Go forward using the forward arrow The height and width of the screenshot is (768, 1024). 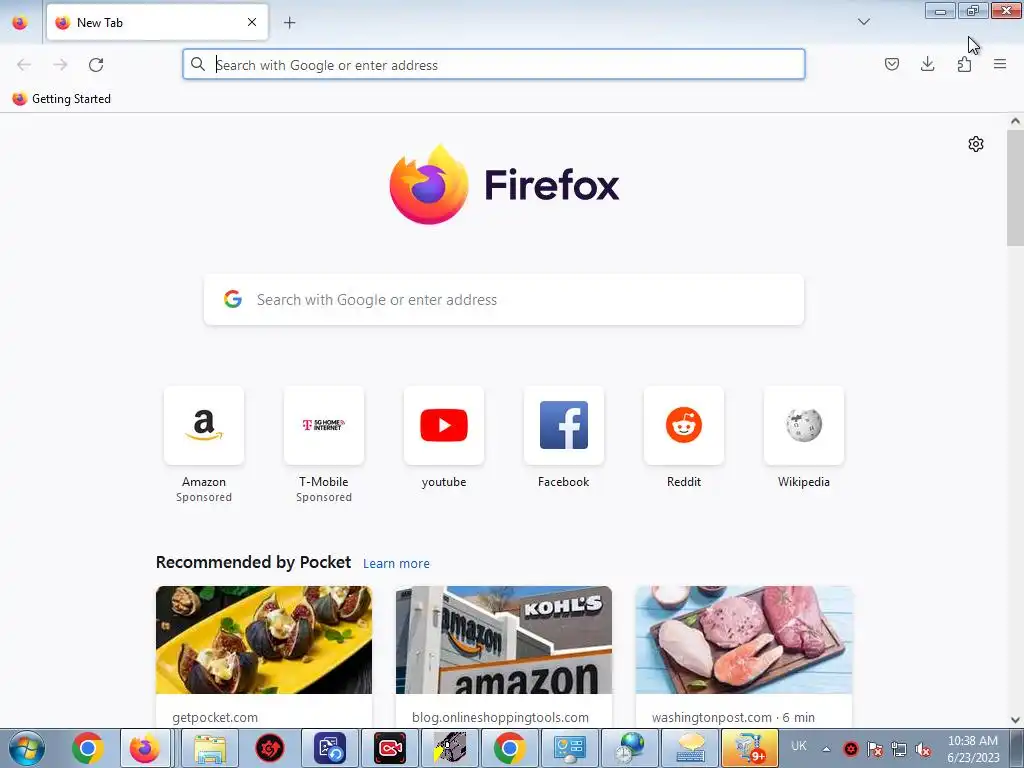(x=60, y=65)
